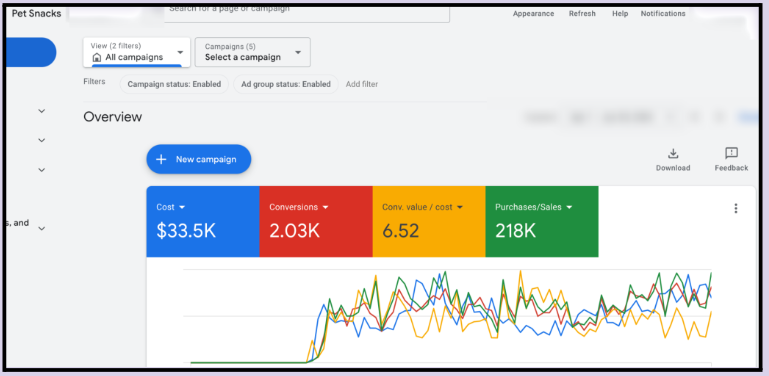Click the home icon beside All campaigns

tap(97, 57)
